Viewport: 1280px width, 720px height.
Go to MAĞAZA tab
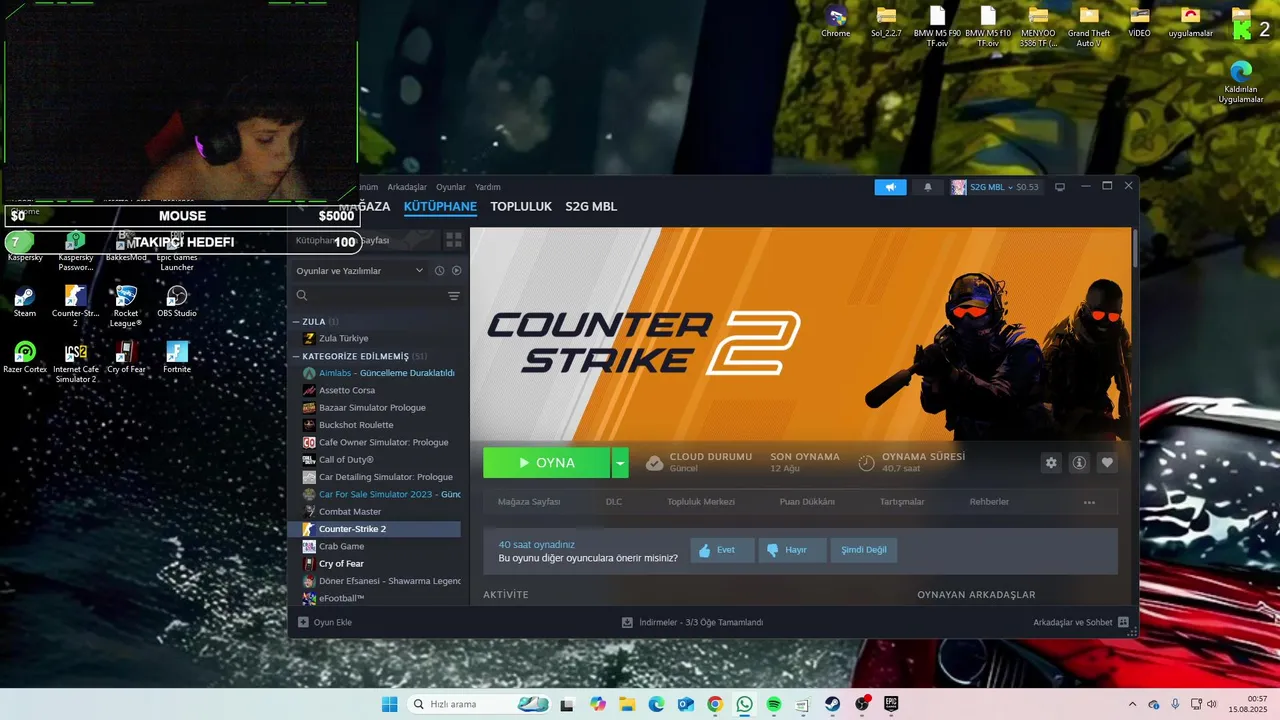point(364,206)
